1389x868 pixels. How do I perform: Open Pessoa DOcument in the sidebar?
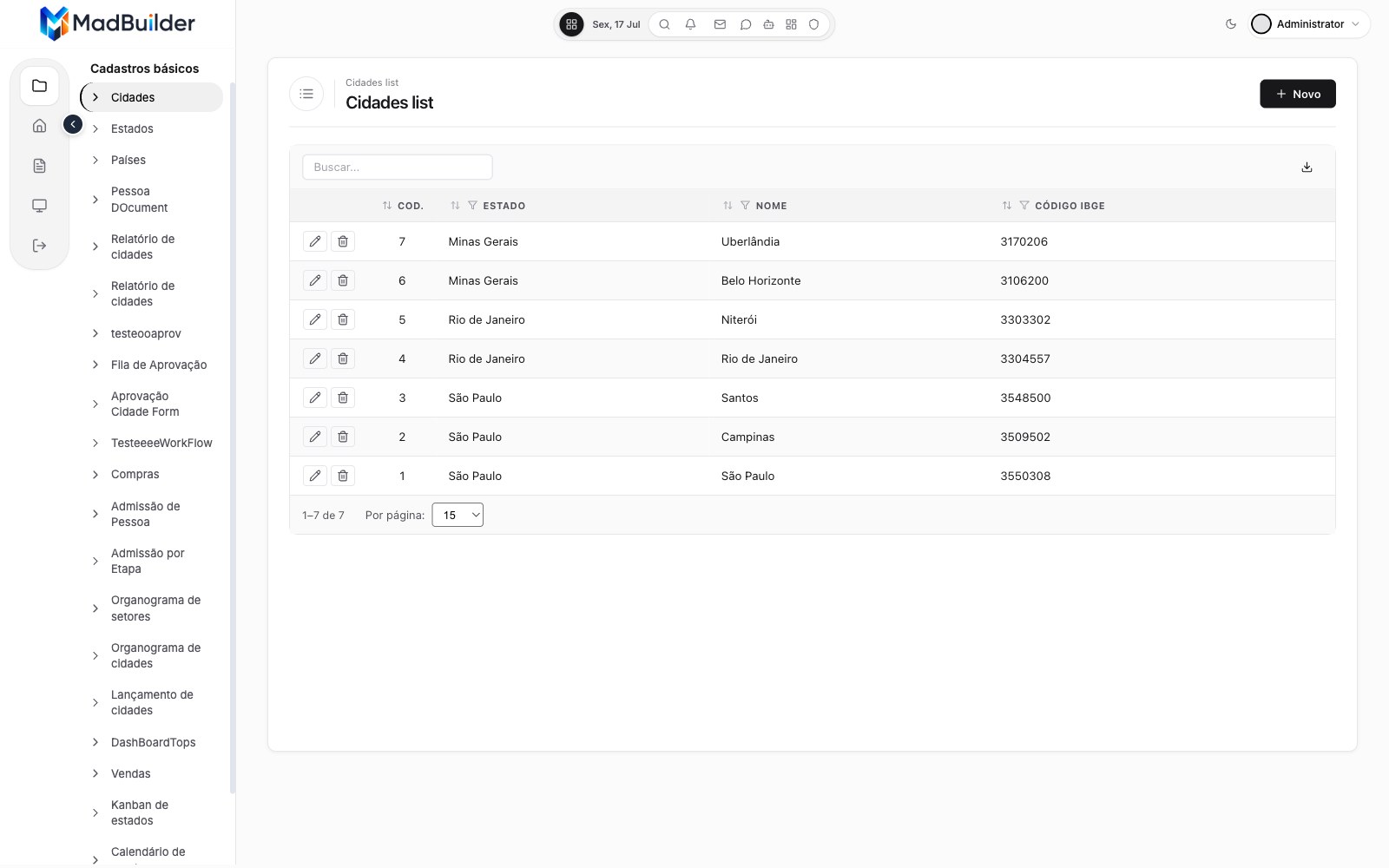(x=139, y=200)
